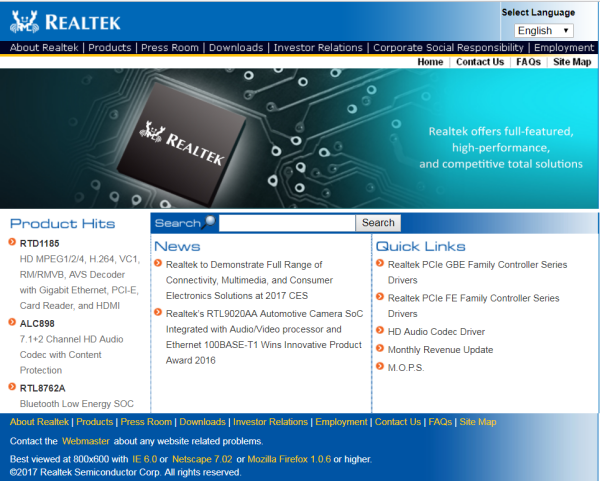600x481 pixels.
Task: Click into the search text field
Action: [287, 223]
